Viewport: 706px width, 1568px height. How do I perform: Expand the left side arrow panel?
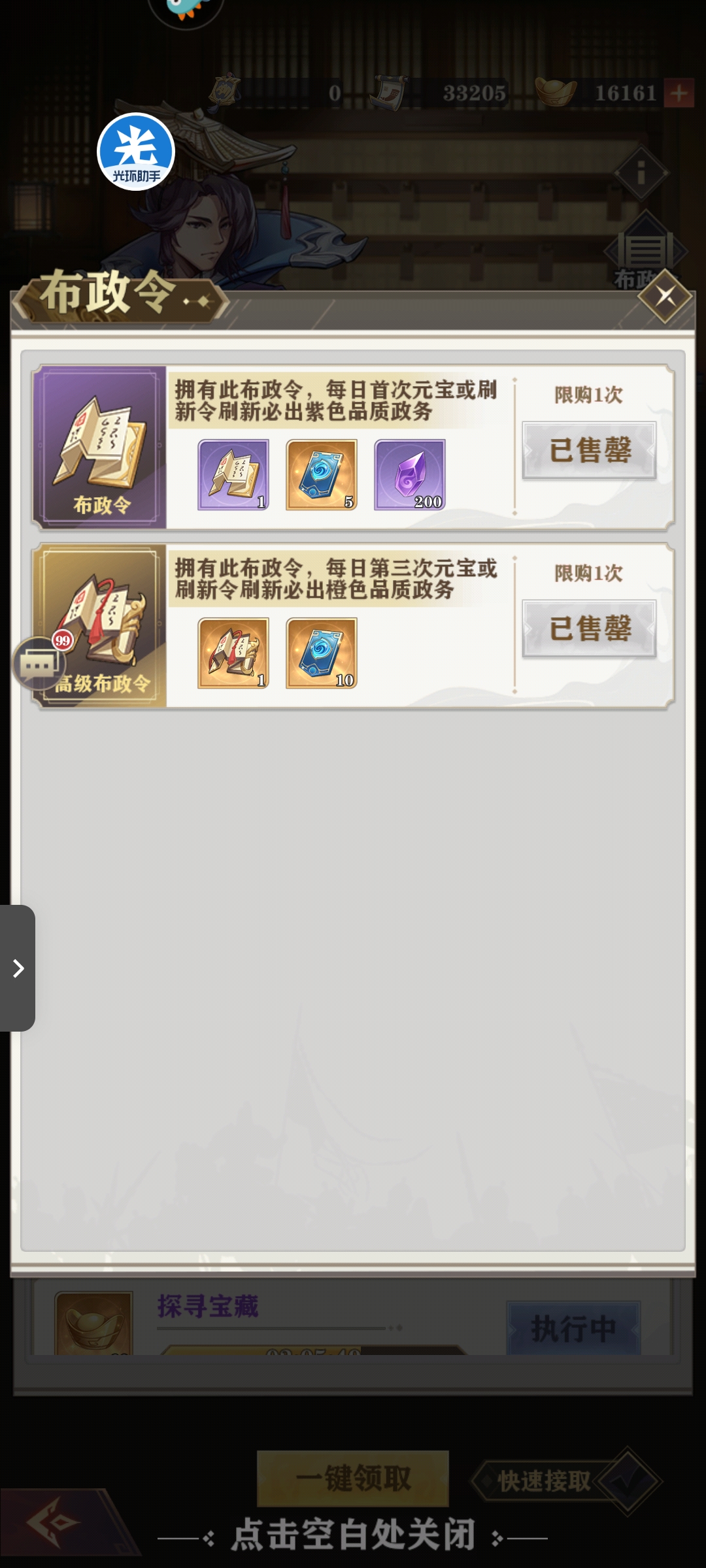[x=18, y=968]
